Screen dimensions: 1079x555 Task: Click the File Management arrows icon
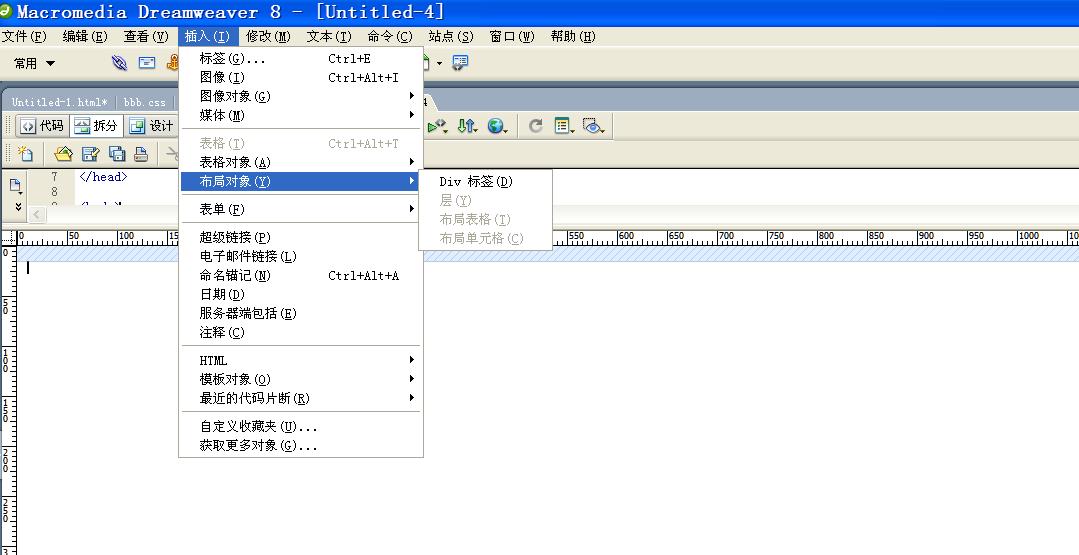467,126
